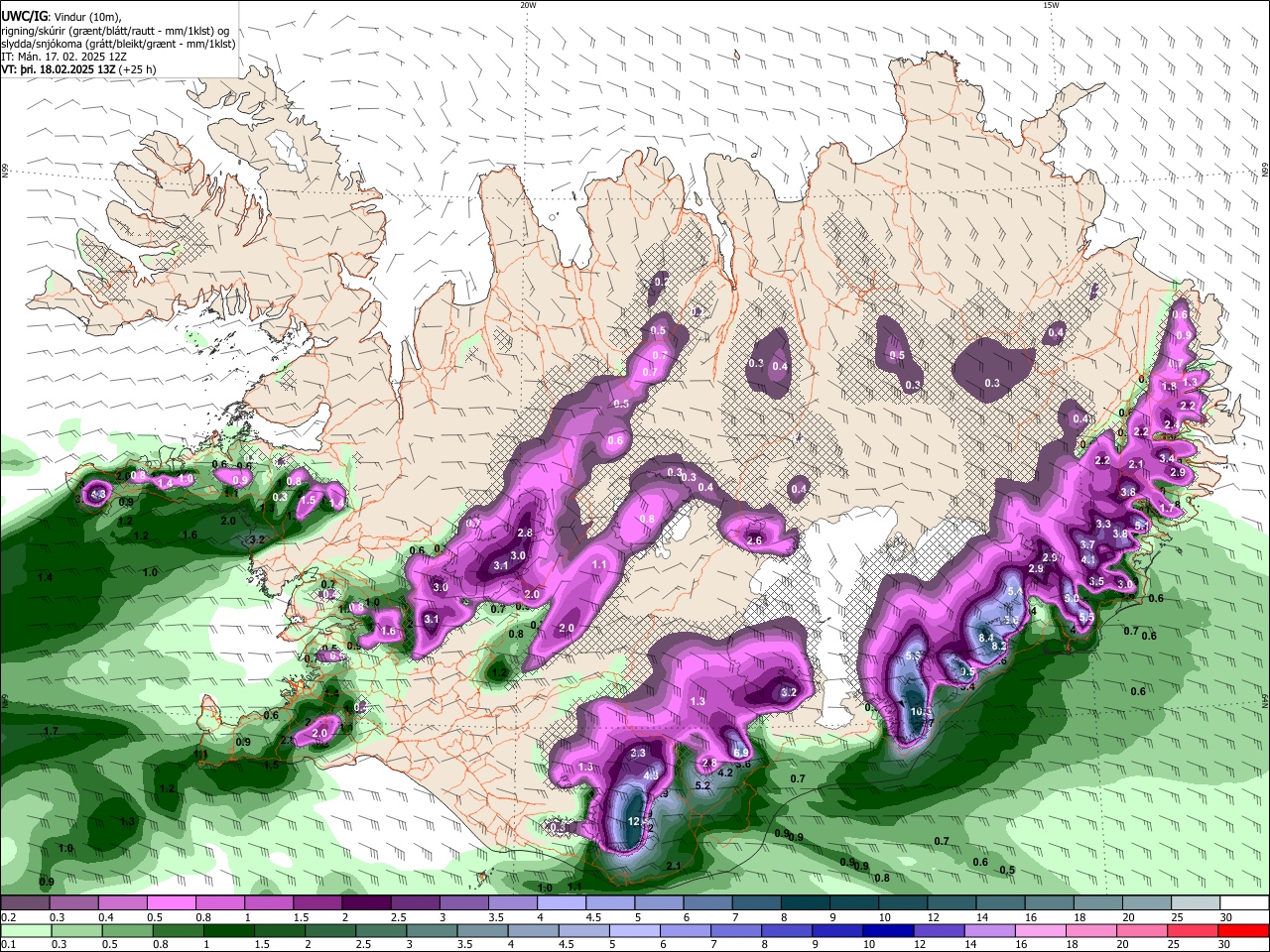The width and height of the screenshot is (1270, 952).
Task: Click the 'UWC/IG: Vindur (10m)' title line
Action: 61,16
